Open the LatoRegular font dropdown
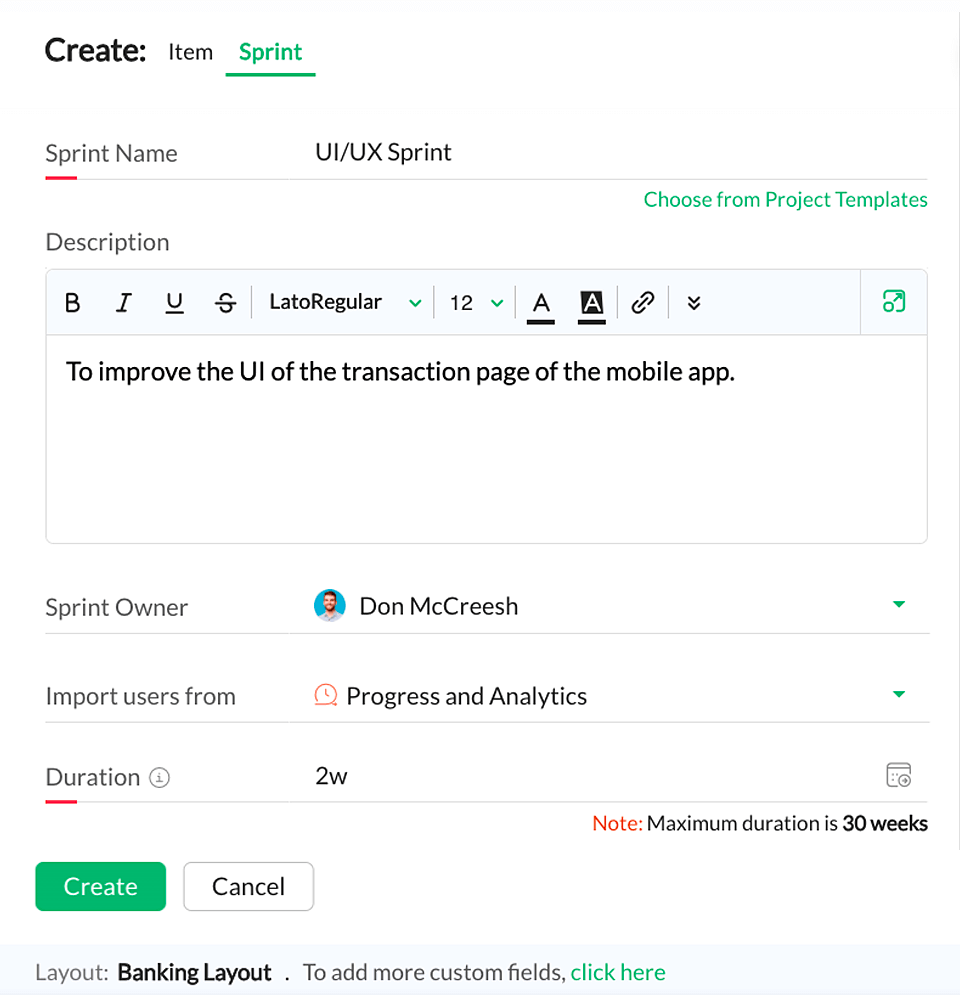The width and height of the screenshot is (960, 1001). (x=344, y=302)
